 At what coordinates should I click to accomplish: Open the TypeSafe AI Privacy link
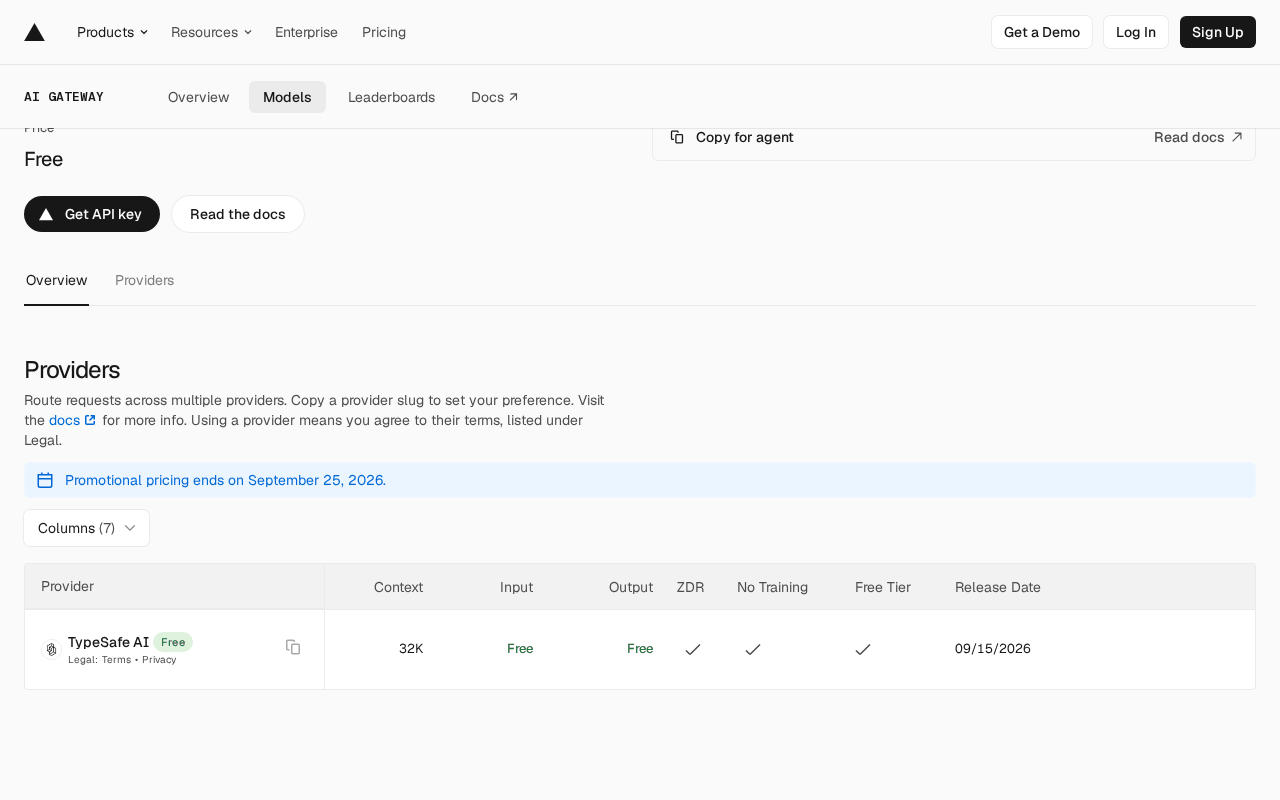(x=159, y=660)
